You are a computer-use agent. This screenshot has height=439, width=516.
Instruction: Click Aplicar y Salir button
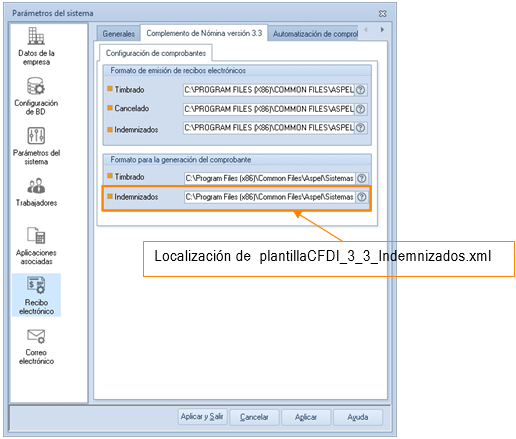(202, 417)
